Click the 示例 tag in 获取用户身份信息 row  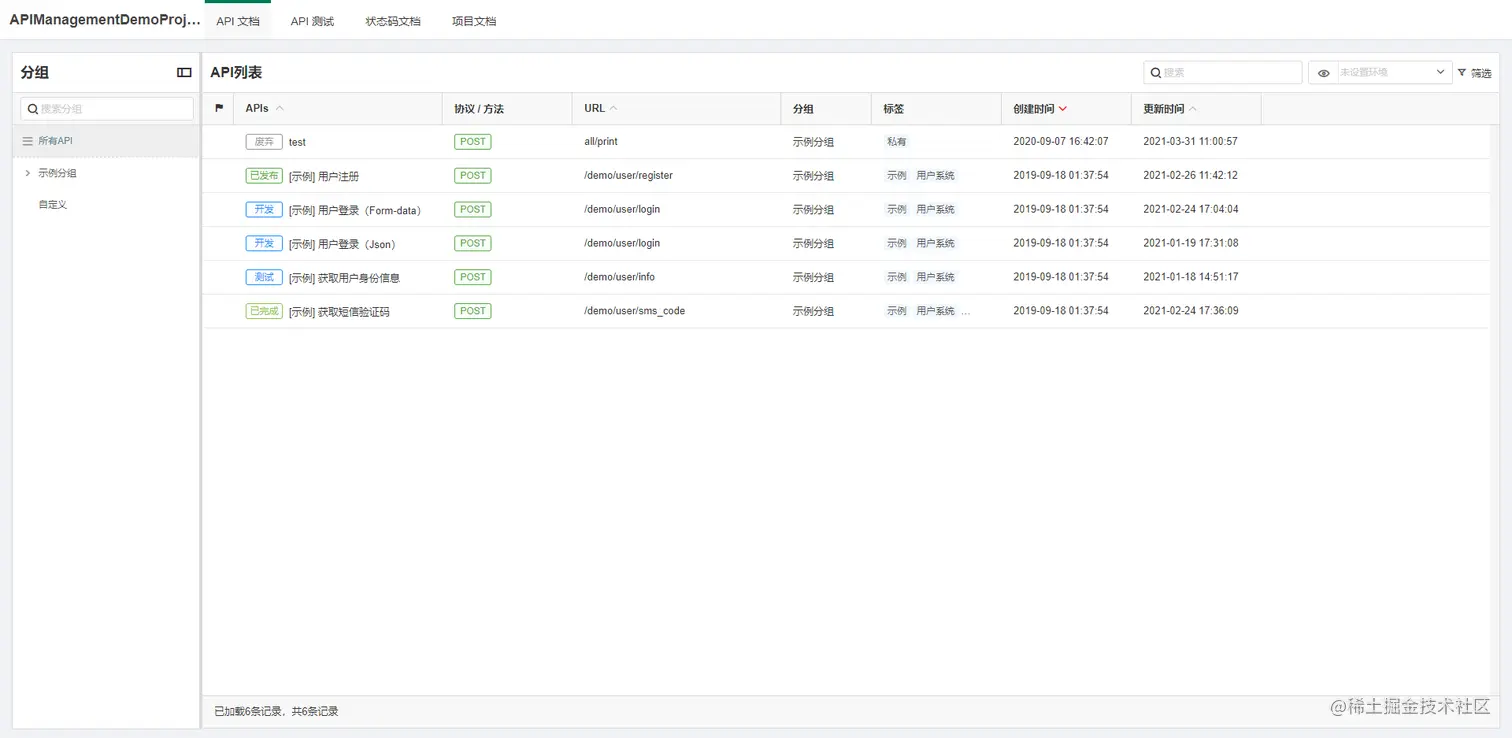(897, 277)
